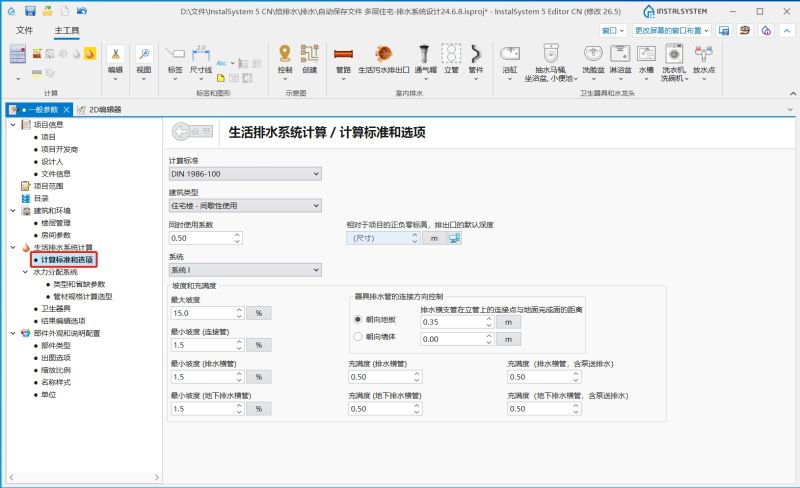800x488 pixels.
Task: Select the 朝向地板 radio button
Action: pos(358,320)
